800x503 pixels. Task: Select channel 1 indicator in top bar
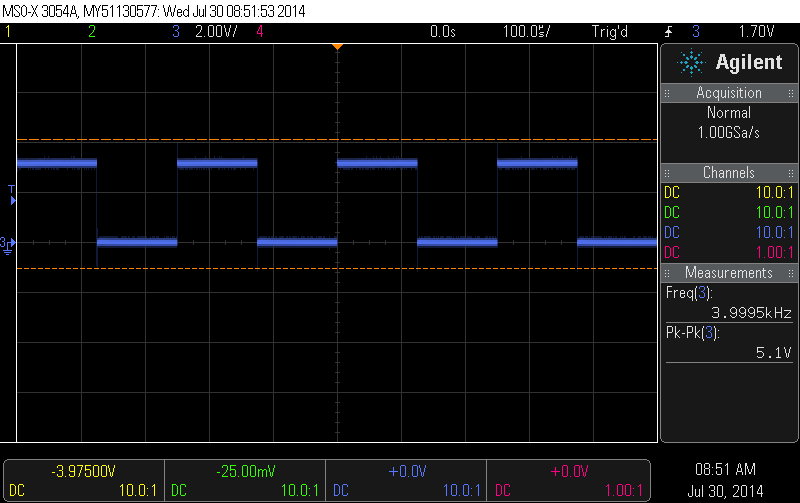pos(9,32)
